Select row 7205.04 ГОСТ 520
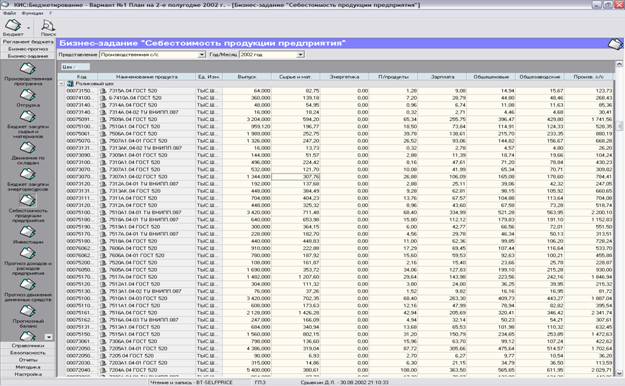The height and width of the screenshot is (386, 625). [339, 356]
